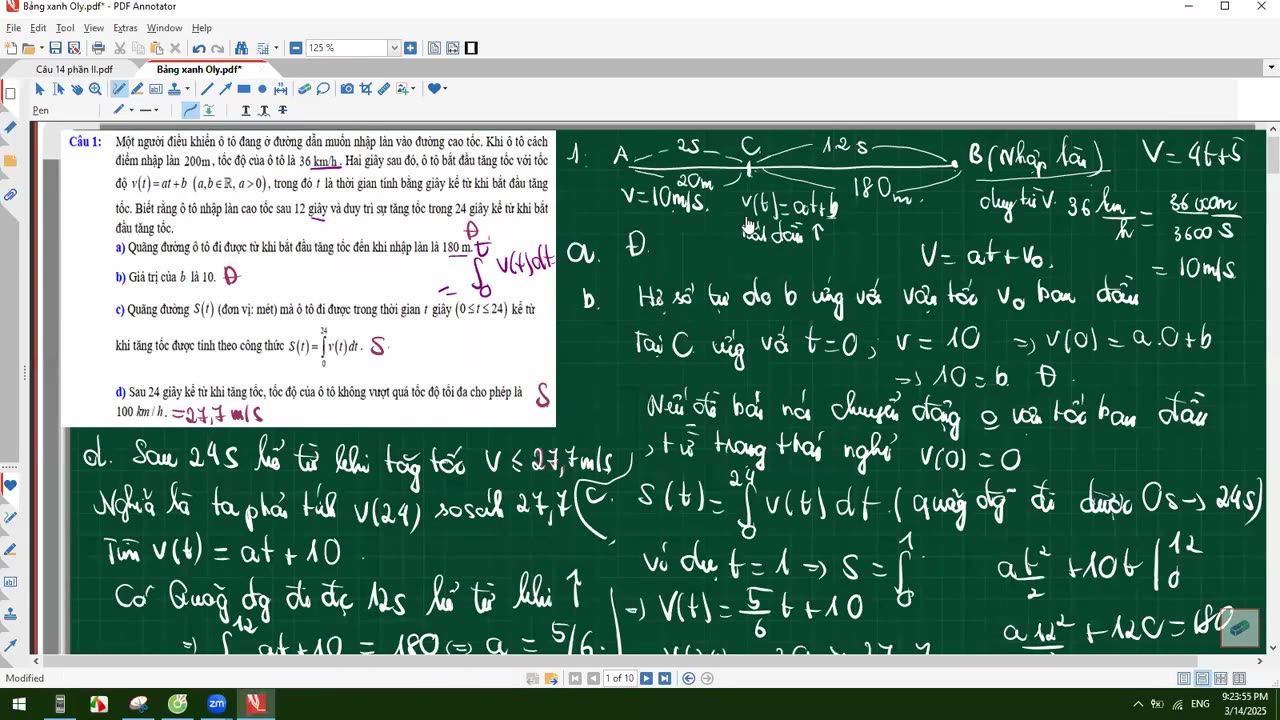Jump to the last page

[x=665, y=678]
